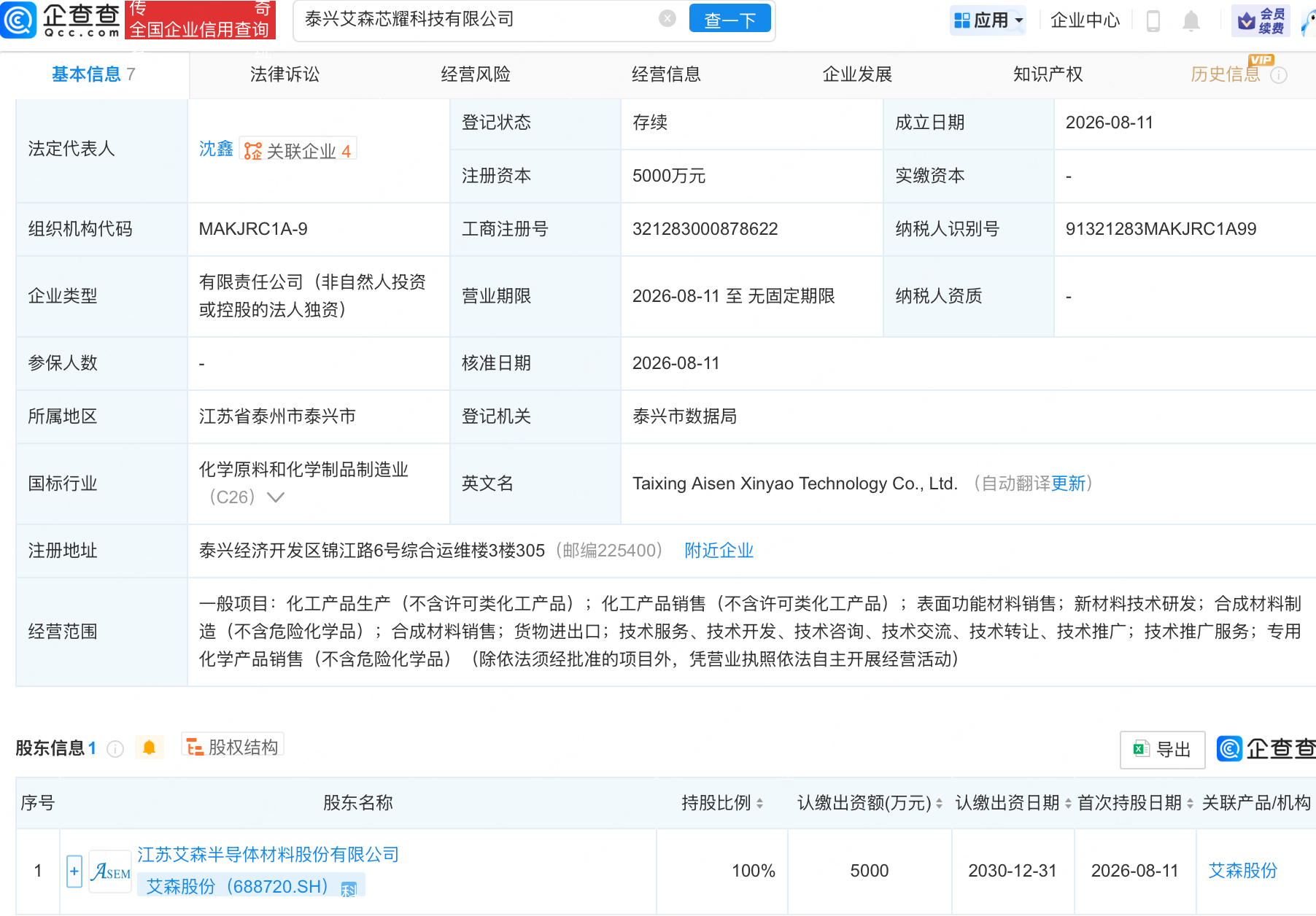Expand the 国标行业 C26 chevron
This screenshot has width=1316, height=916.
point(275,497)
